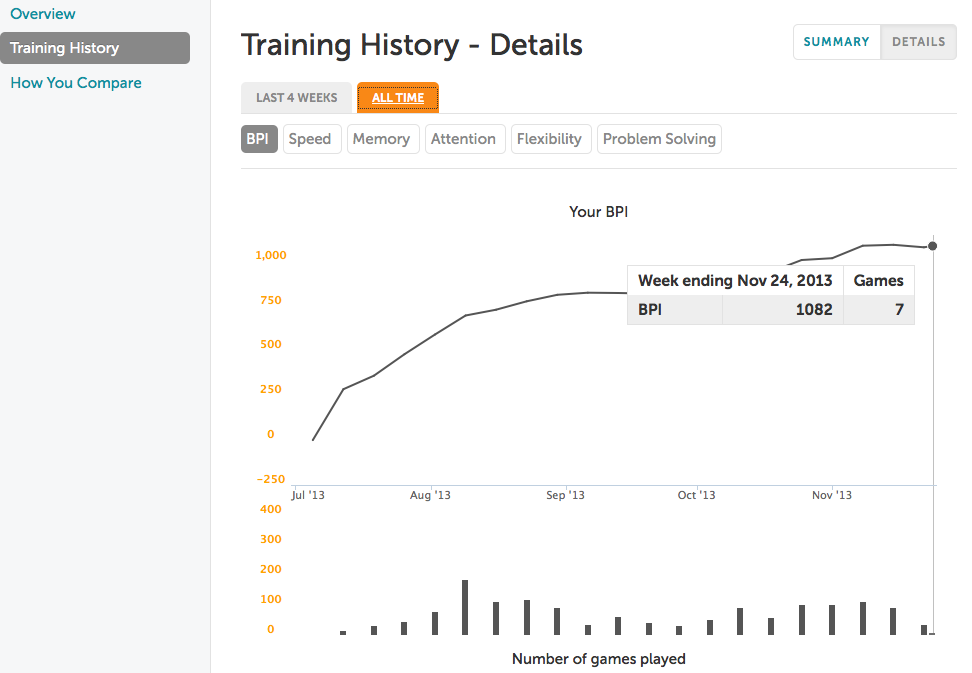The height and width of the screenshot is (673, 972).
Task: Open the Overview sidebar link
Action: [43, 14]
